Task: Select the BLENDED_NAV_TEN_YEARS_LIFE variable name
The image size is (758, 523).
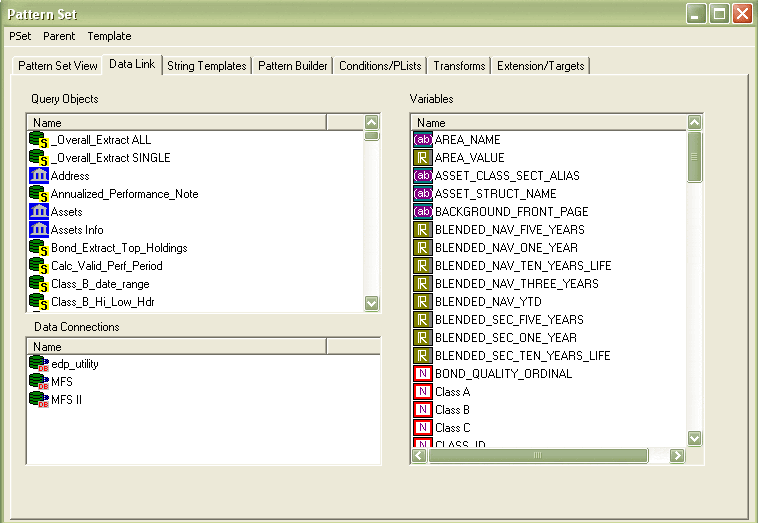Action: click(x=523, y=266)
